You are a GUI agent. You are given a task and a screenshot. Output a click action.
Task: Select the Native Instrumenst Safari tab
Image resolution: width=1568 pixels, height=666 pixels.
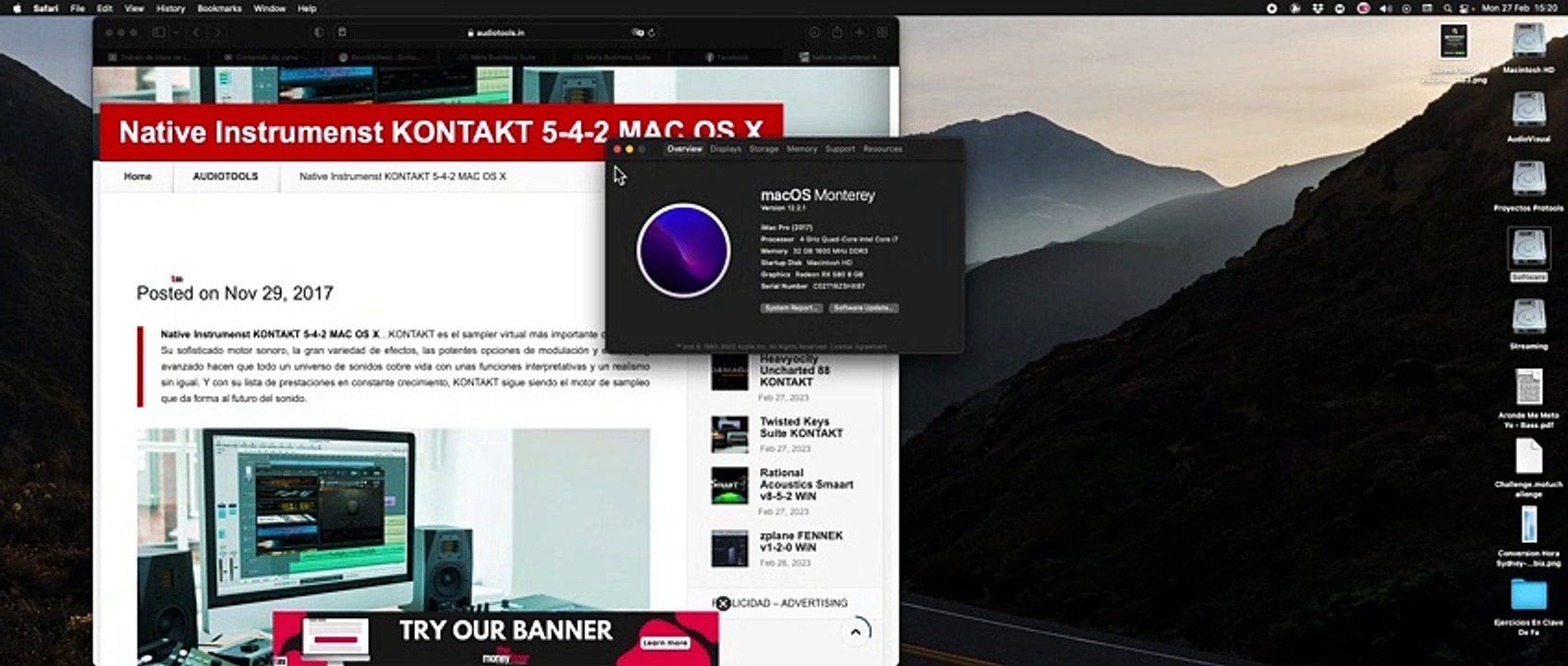pyautogui.click(x=839, y=57)
